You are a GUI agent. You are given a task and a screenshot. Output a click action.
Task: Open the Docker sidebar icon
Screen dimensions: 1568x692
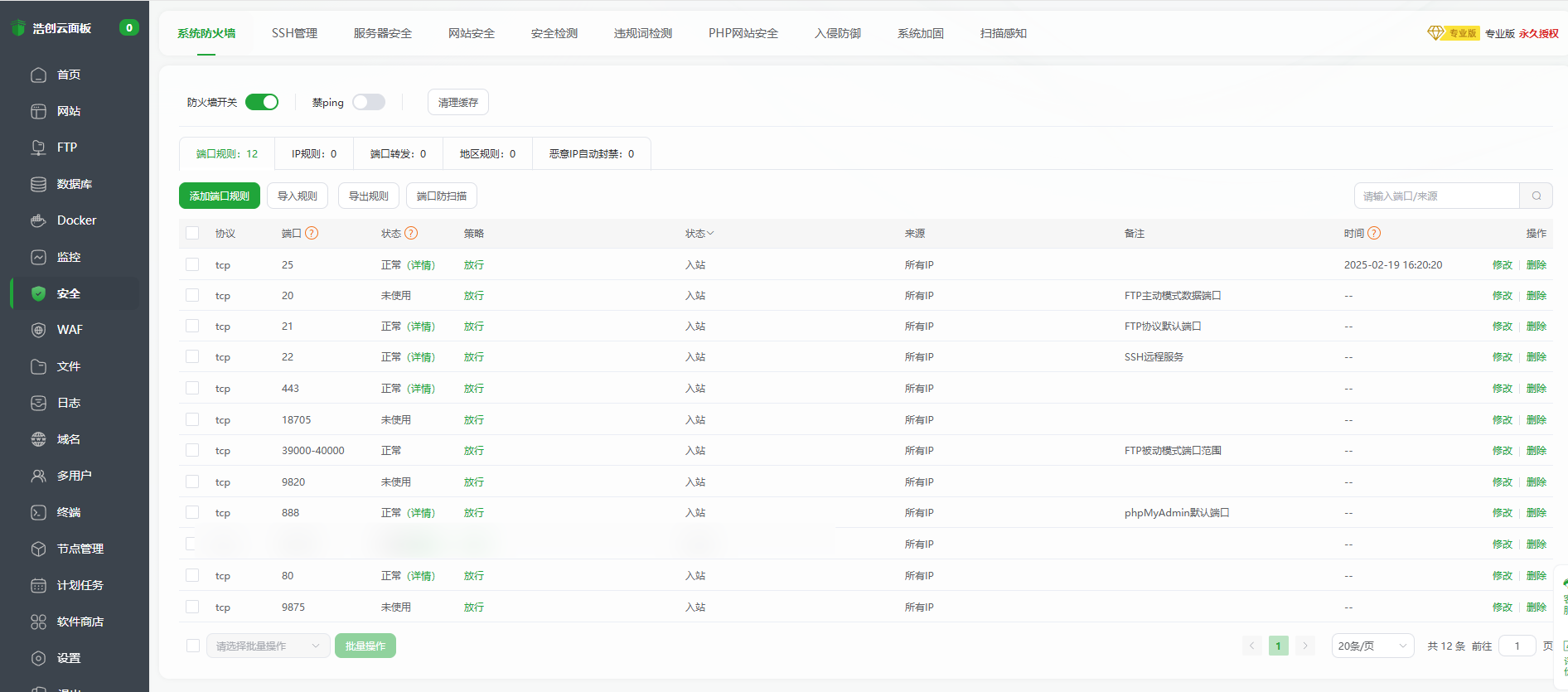coord(38,220)
